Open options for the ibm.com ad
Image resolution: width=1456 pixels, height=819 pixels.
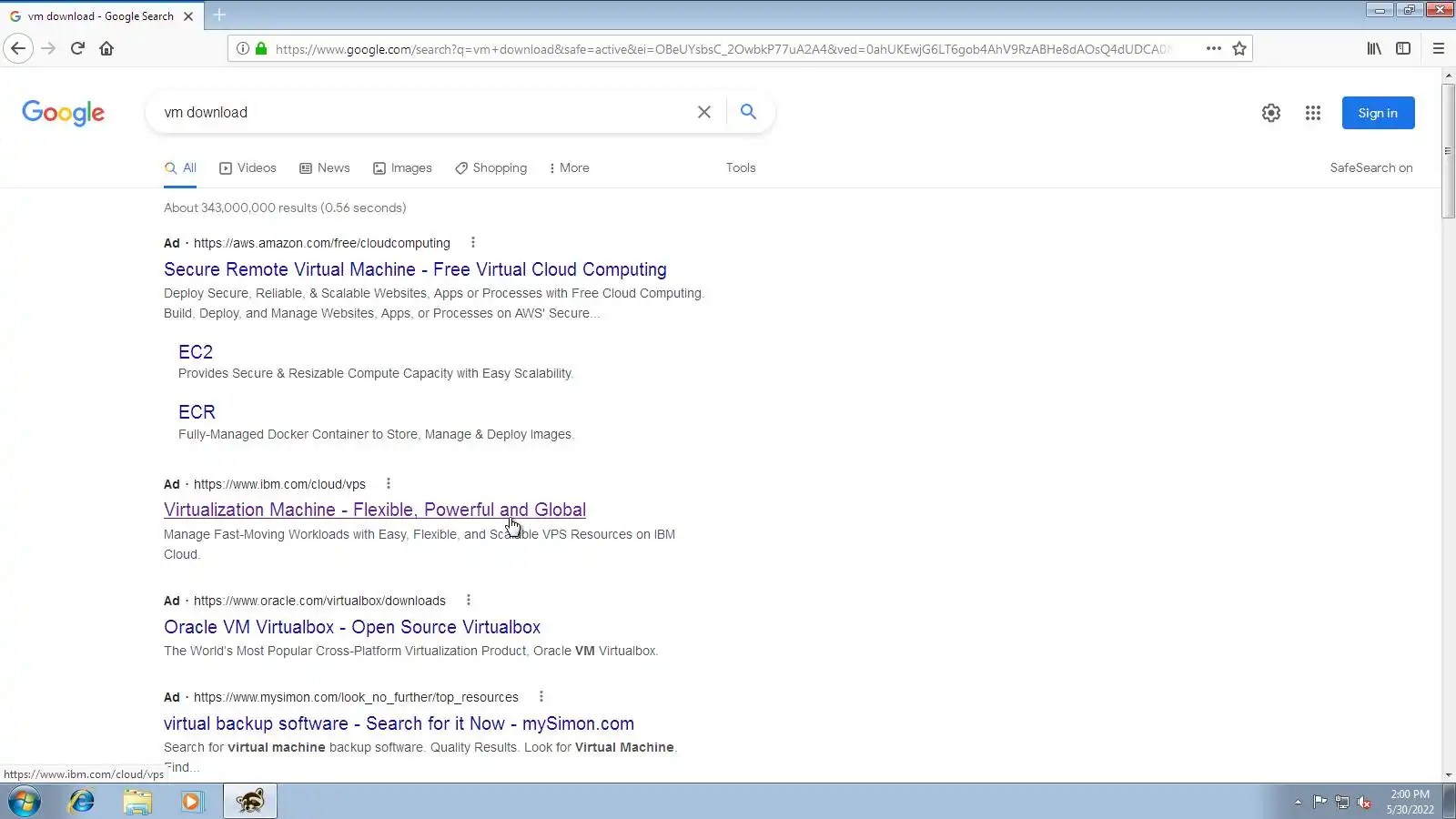[x=389, y=484]
